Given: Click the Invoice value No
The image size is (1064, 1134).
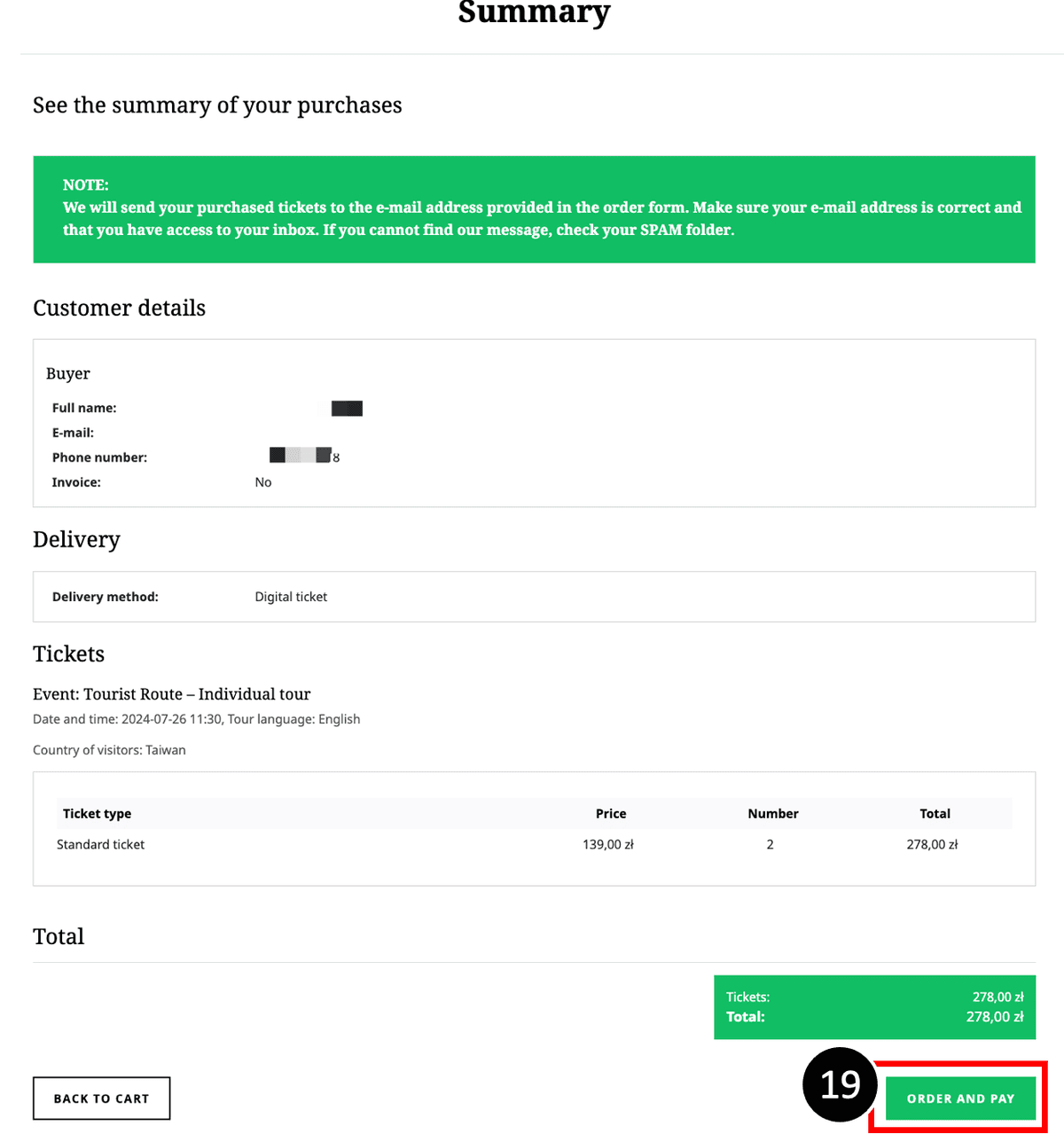Looking at the screenshot, I should click(263, 482).
